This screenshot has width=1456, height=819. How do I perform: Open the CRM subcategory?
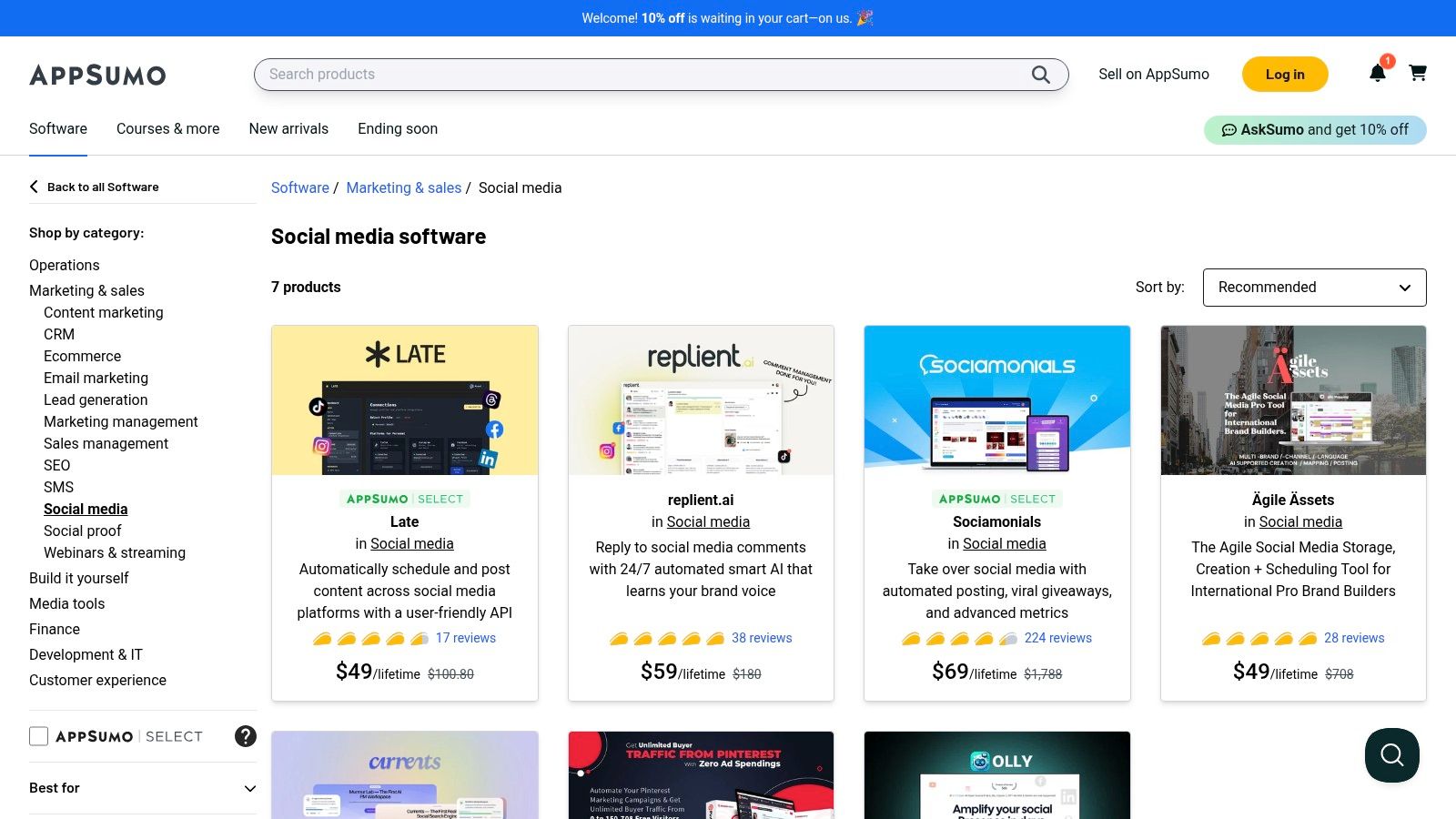point(59,334)
